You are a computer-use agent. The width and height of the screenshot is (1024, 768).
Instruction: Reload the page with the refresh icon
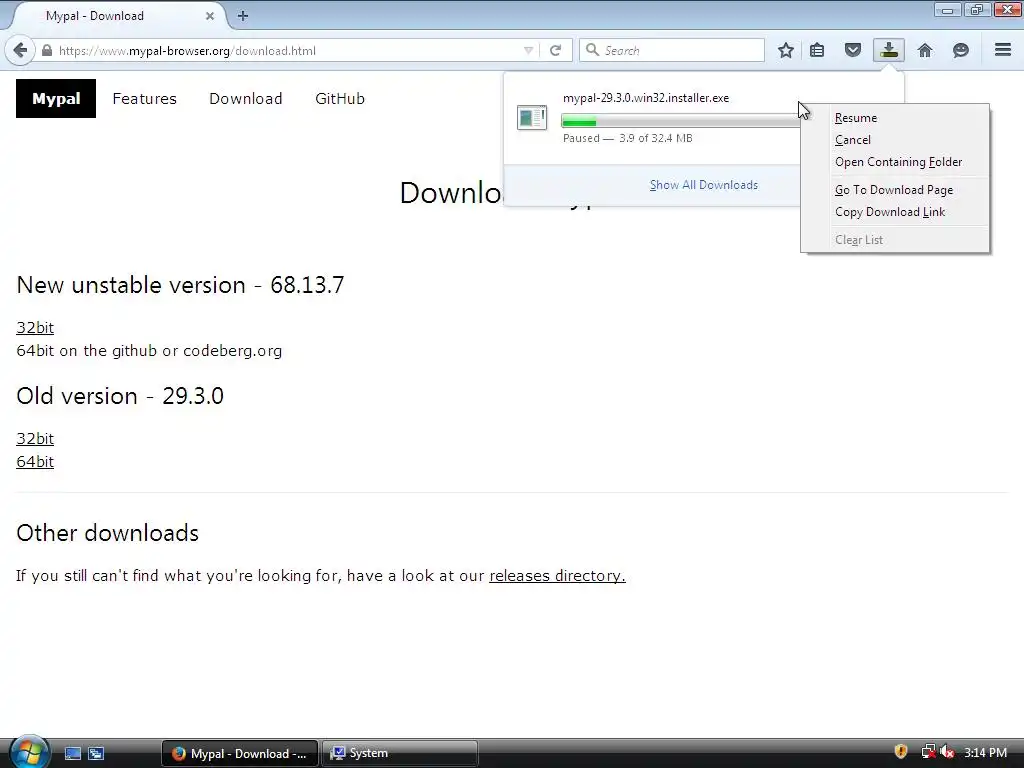[x=555, y=50]
